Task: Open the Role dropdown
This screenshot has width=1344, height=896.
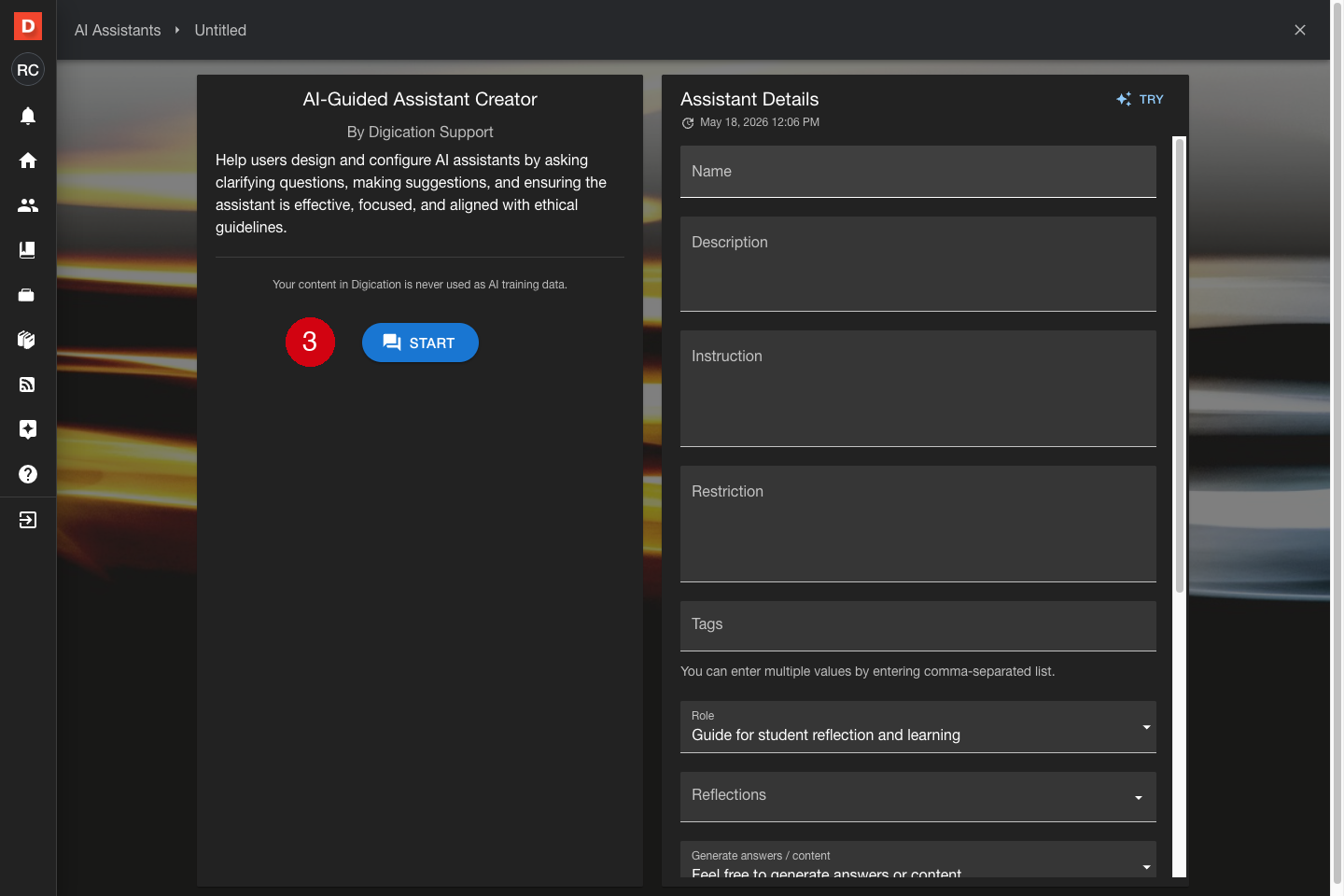Action: click(x=918, y=727)
